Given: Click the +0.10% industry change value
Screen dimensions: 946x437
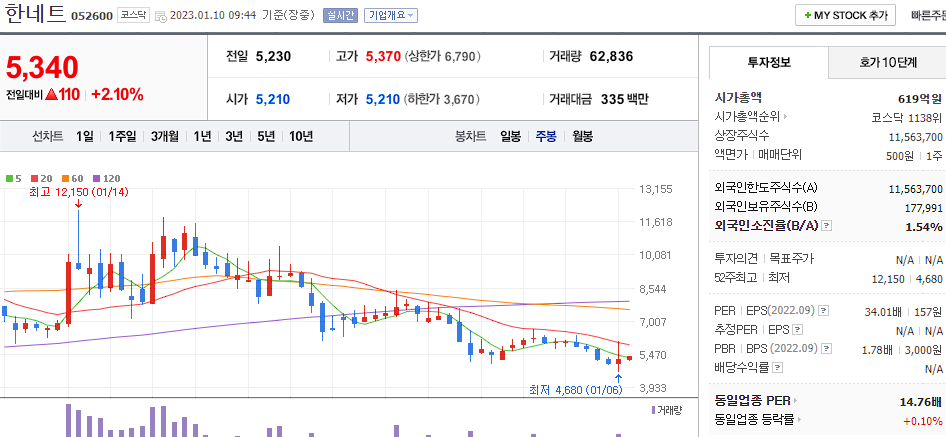Looking at the screenshot, I should pyautogui.click(x=922, y=421).
